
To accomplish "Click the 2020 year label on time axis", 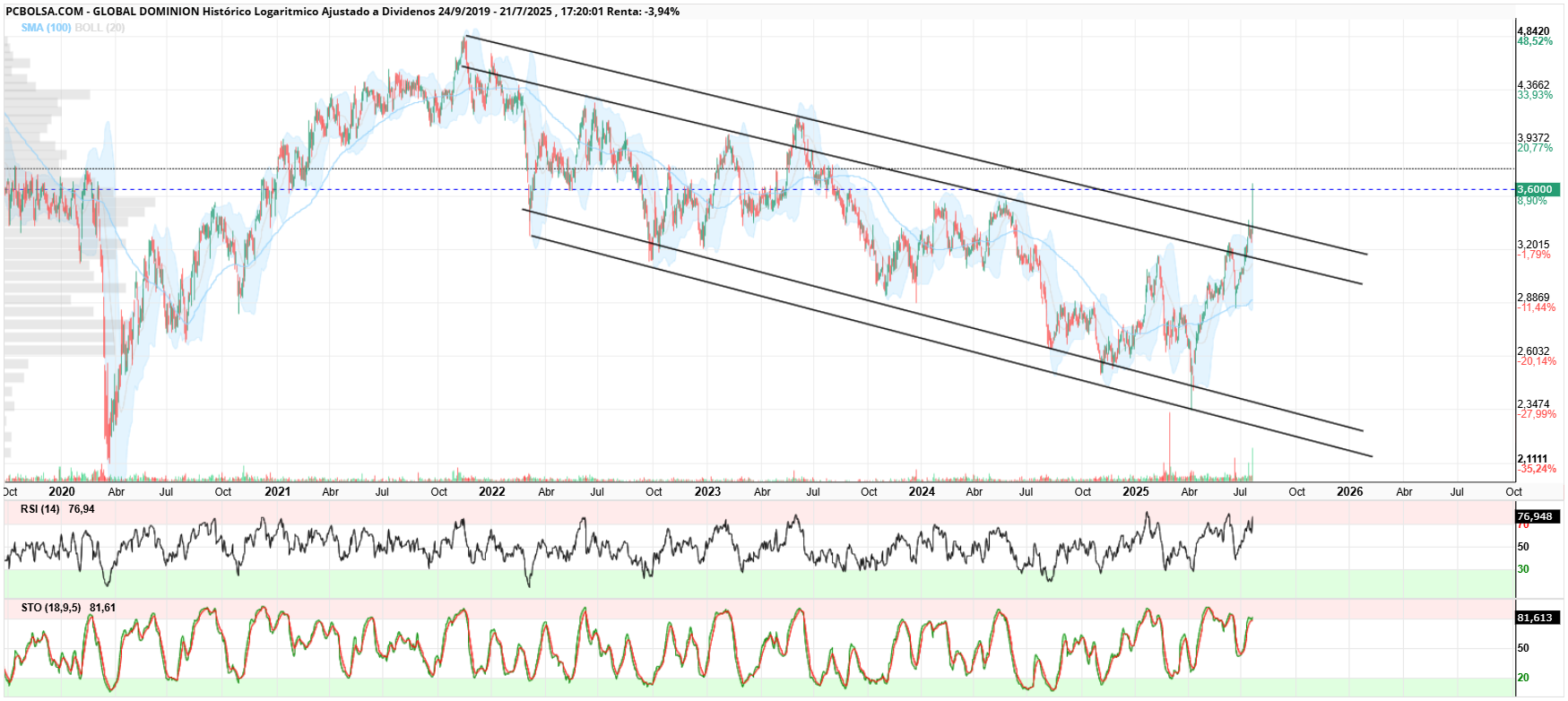I will point(62,491).
